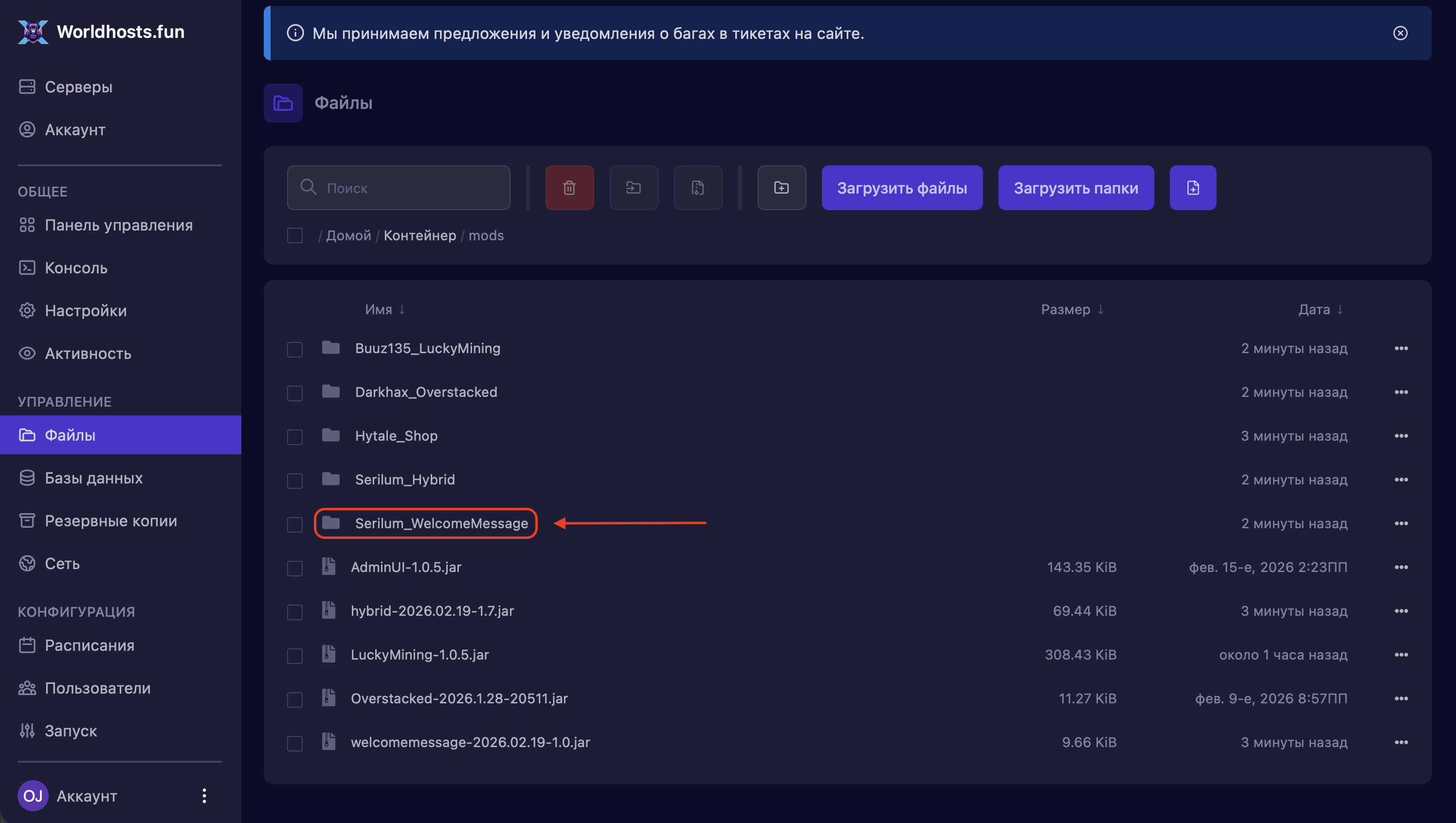
Task: Go to Резервные копии section
Action: (111, 520)
